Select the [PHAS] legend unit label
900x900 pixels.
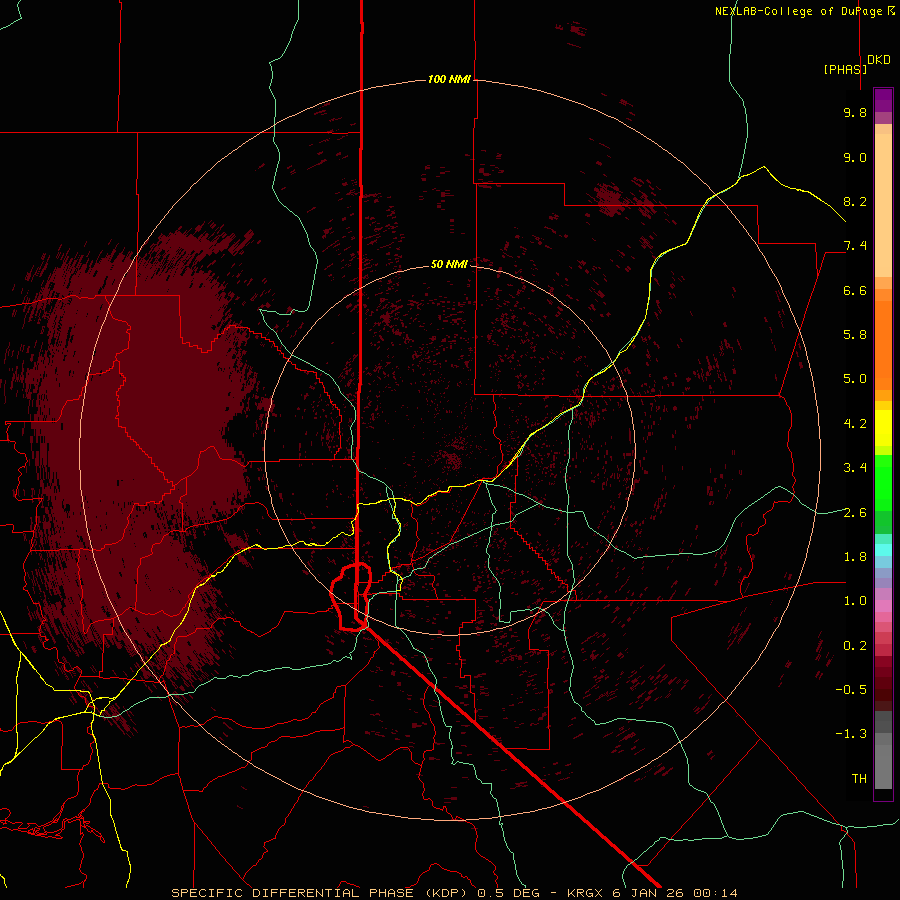(x=845, y=69)
